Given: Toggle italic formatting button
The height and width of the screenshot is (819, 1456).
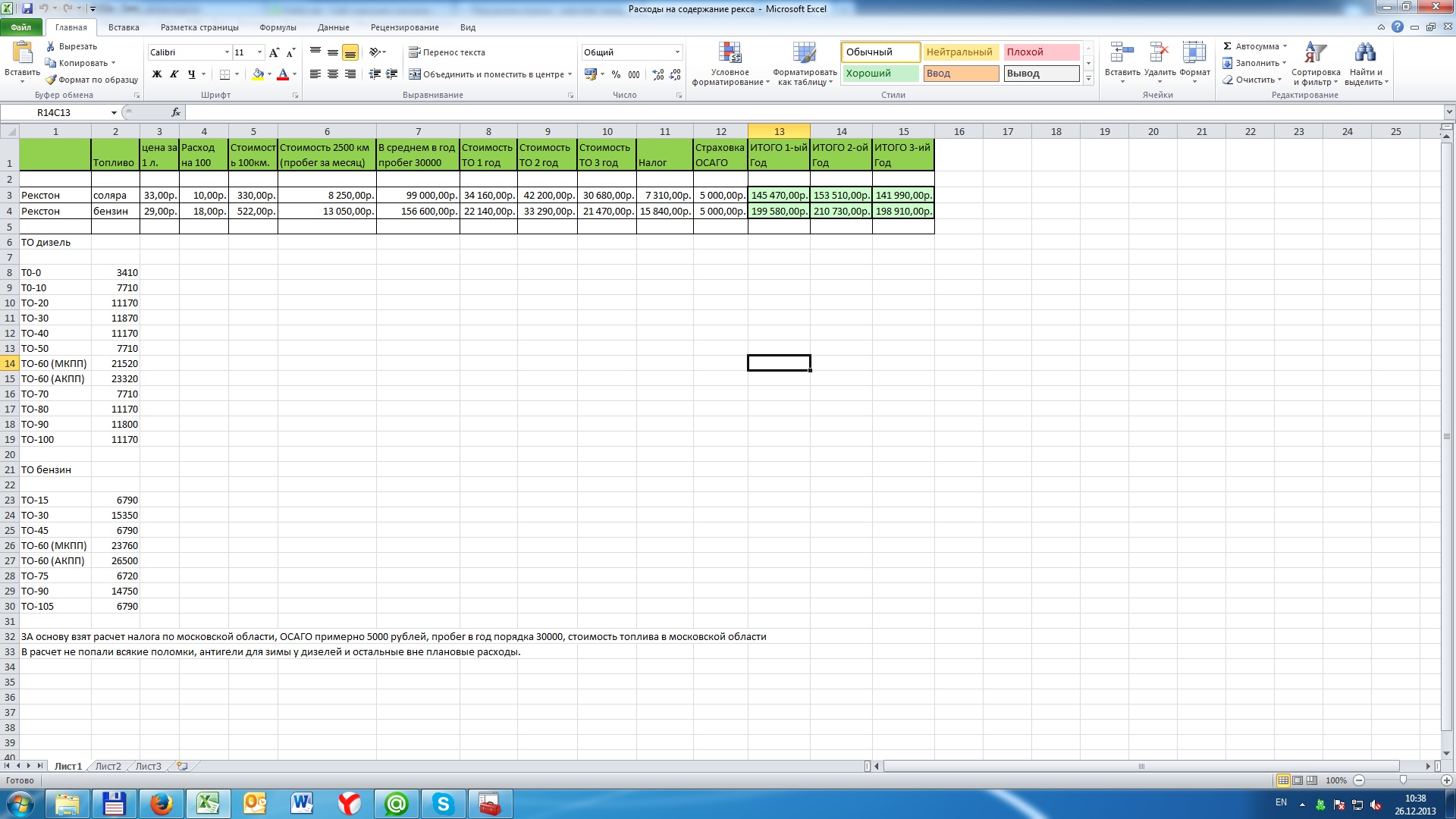Looking at the screenshot, I should pyautogui.click(x=174, y=74).
